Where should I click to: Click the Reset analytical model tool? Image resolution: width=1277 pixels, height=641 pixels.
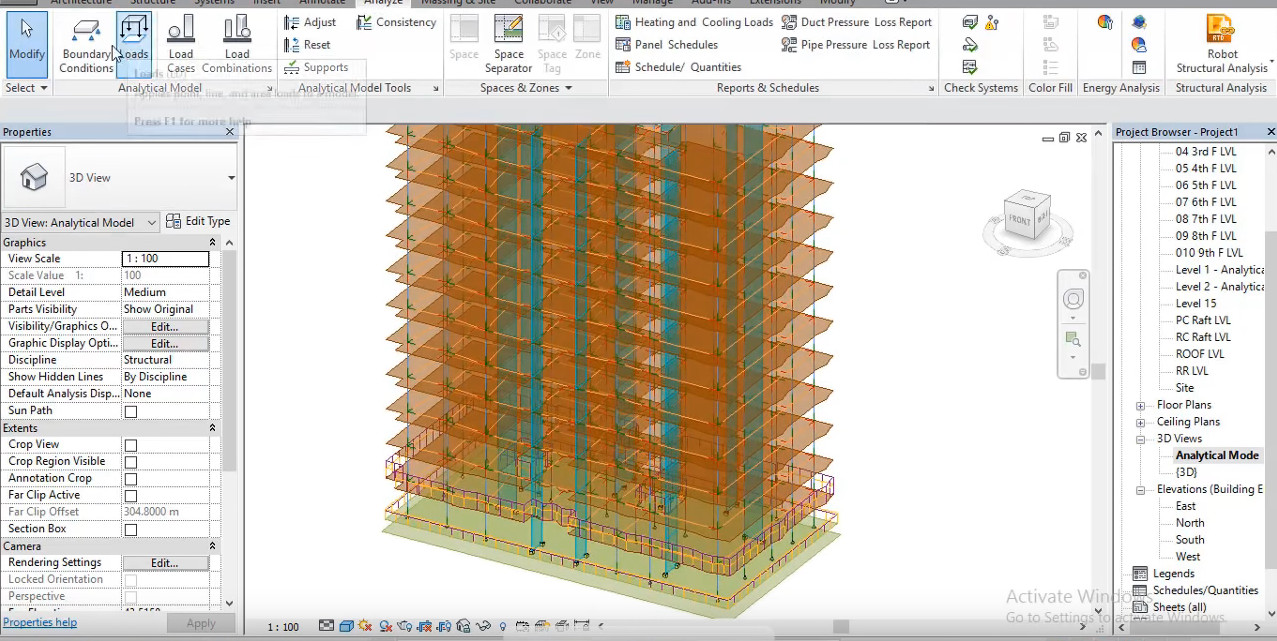coord(308,45)
